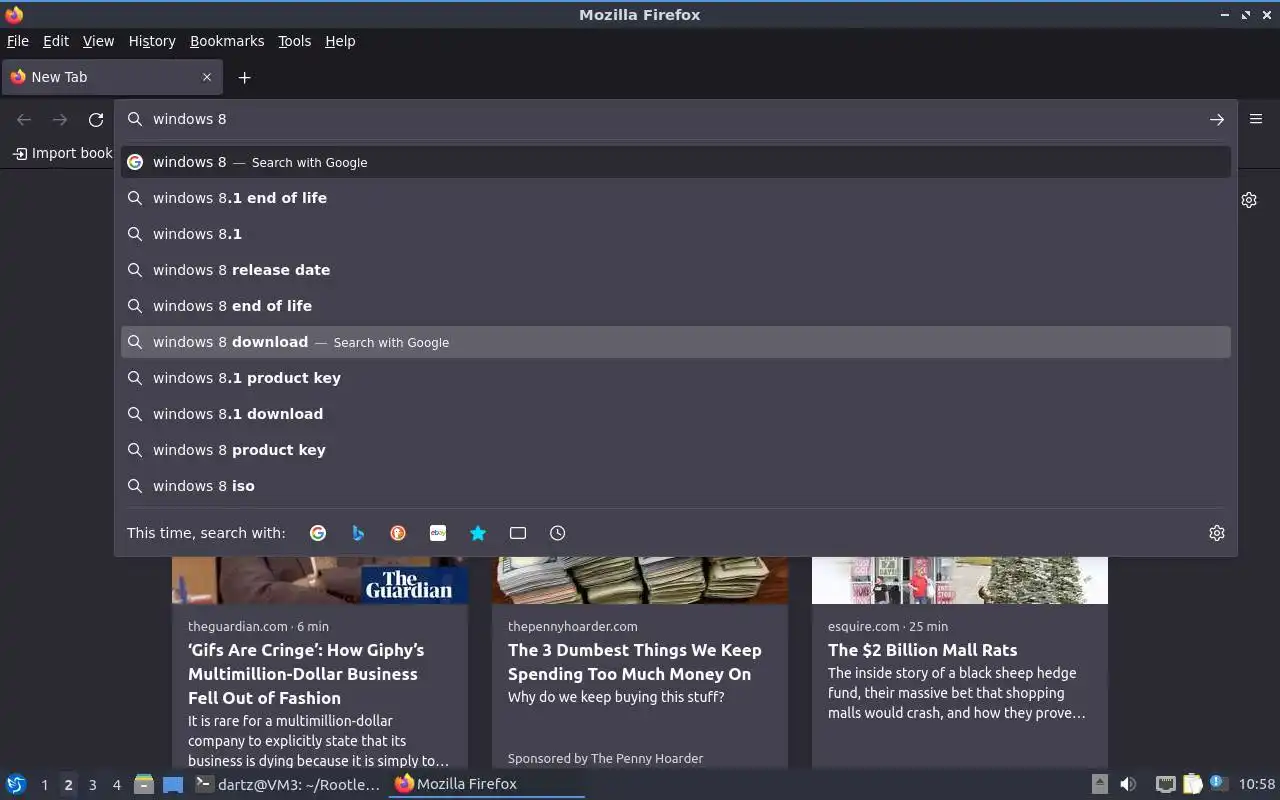Search this time with Google icon
Screen dimensions: 1280x800
tap(318, 533)
